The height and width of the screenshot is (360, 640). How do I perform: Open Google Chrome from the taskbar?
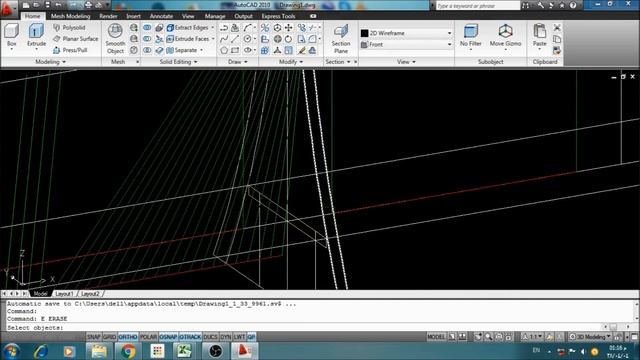tap(128, 351)
